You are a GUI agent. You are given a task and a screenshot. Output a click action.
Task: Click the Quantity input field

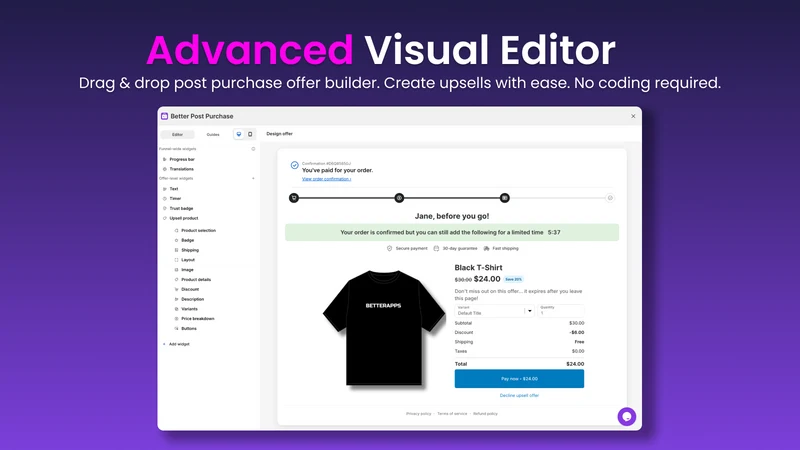pyautogui.click(x=561, y=311)
